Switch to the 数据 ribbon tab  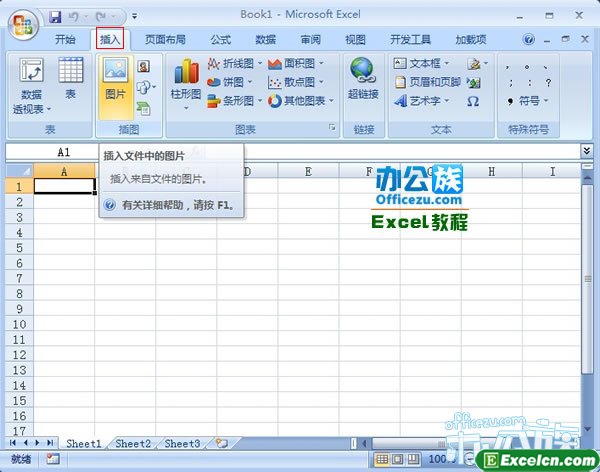pyautogui.click(x=265, y=39)
